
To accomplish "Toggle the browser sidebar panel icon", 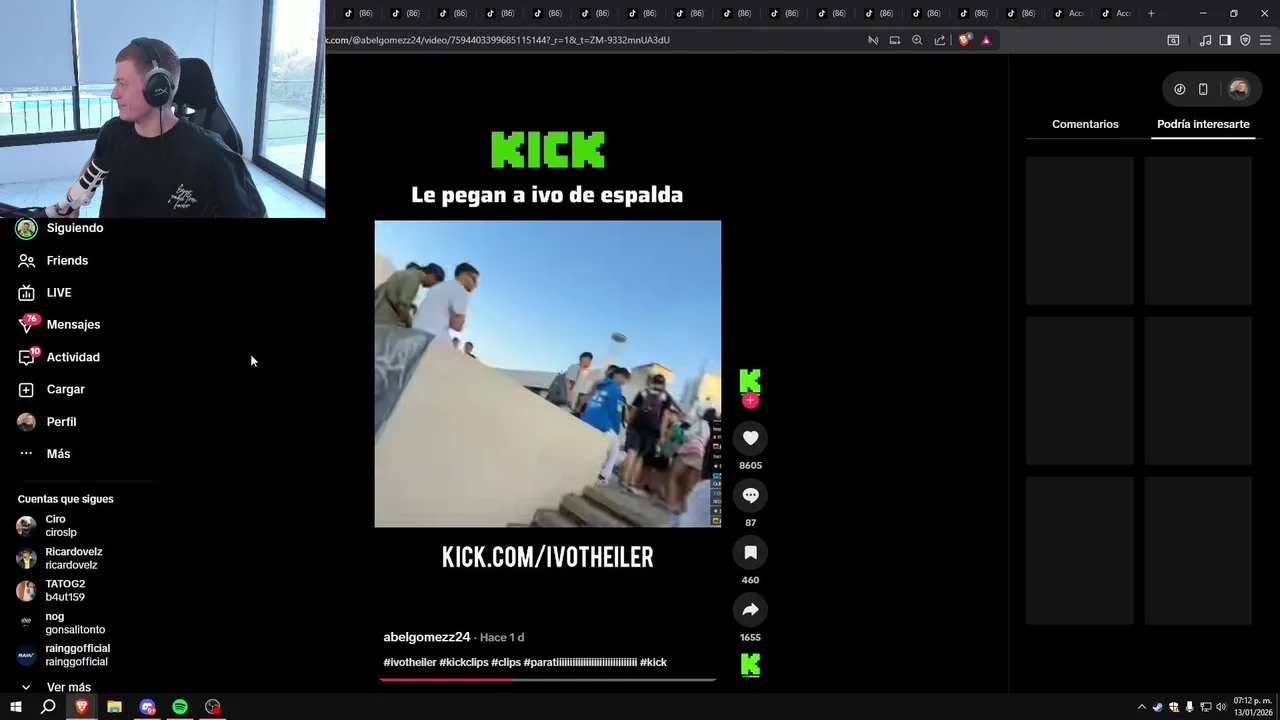I will pyautogui.click(x=1225, y=40).
